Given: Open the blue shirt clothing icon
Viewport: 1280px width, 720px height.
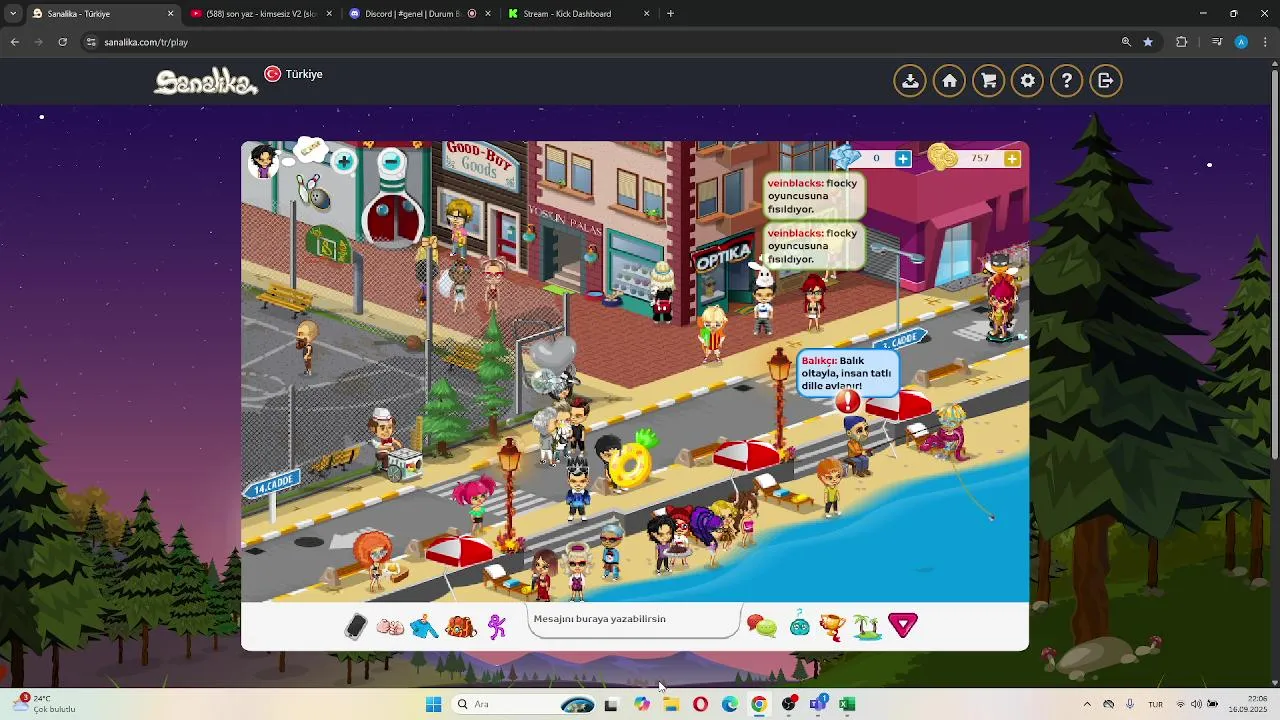Looking at the screenshot, I should [x=424, y=627].
